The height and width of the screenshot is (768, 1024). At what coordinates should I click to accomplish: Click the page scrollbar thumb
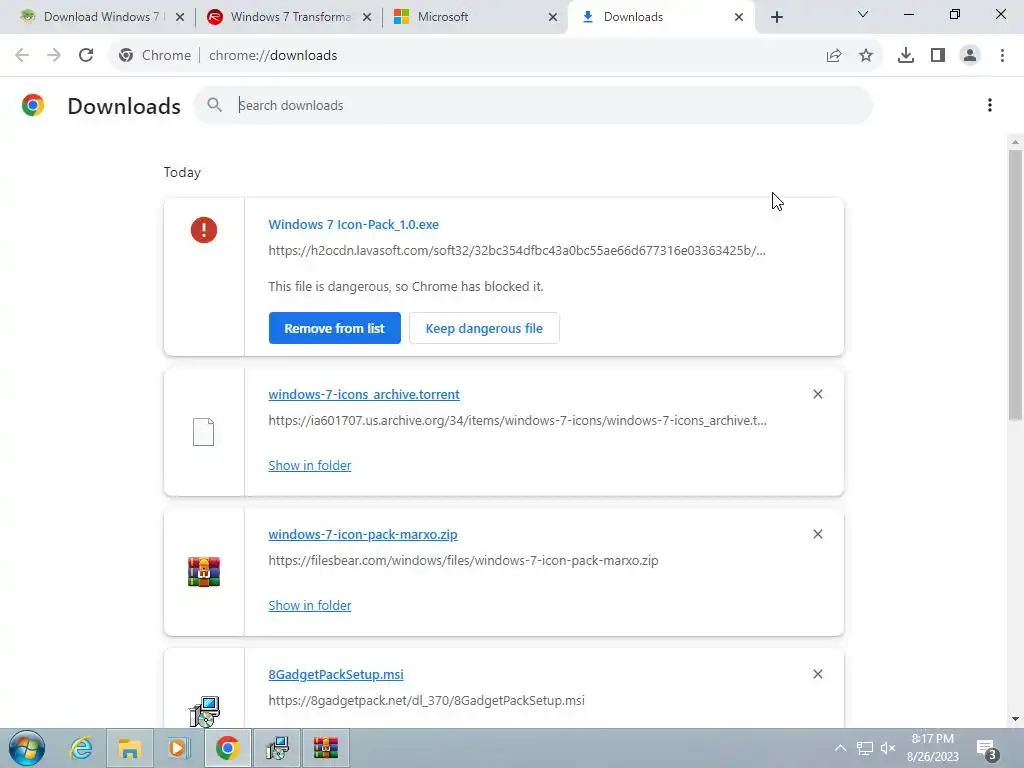pyautogui.click(x=1015, y=284)
